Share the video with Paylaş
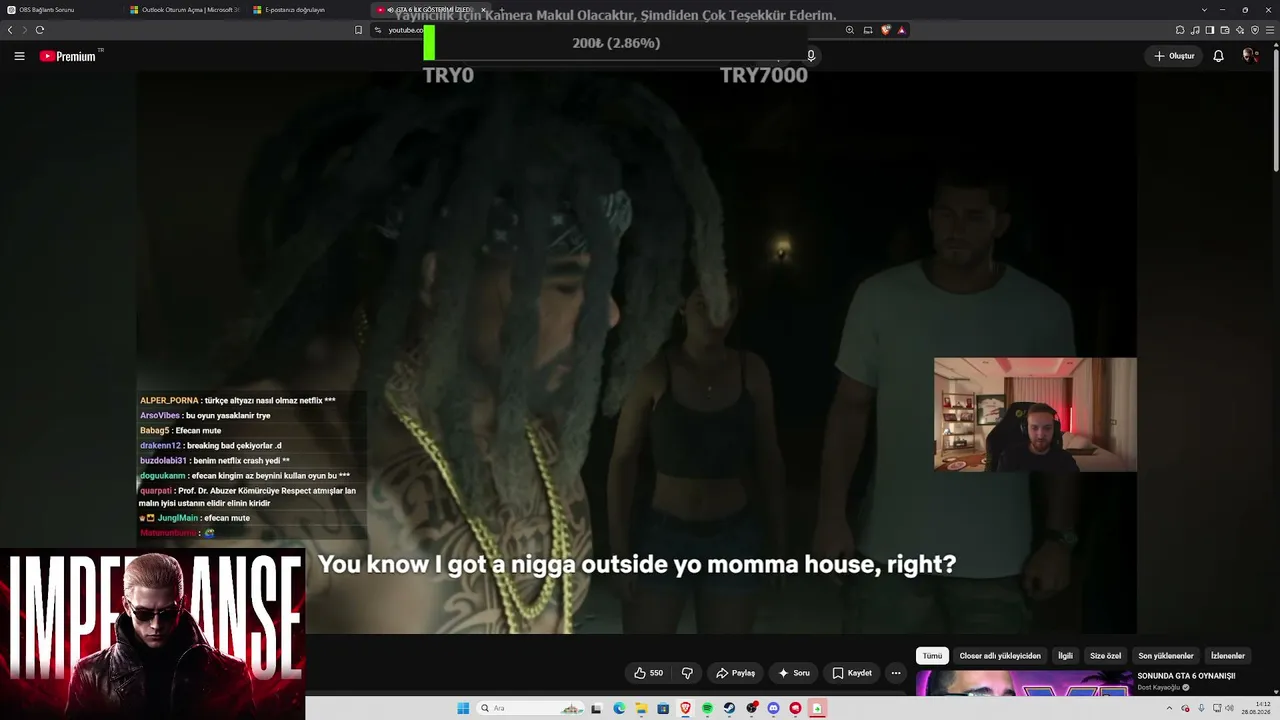Viewport: 1280px width, 720px height. (x=735, y=673)
